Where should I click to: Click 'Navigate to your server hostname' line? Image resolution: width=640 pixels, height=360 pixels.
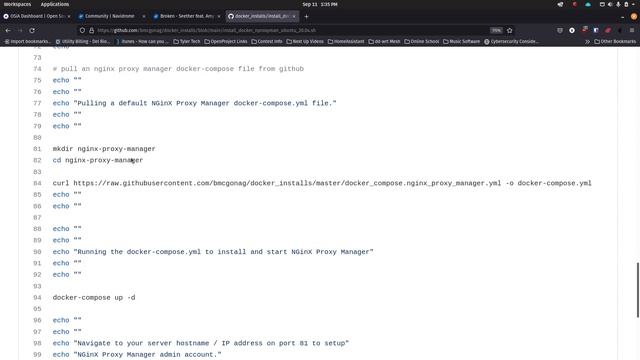tap(200, 343)
